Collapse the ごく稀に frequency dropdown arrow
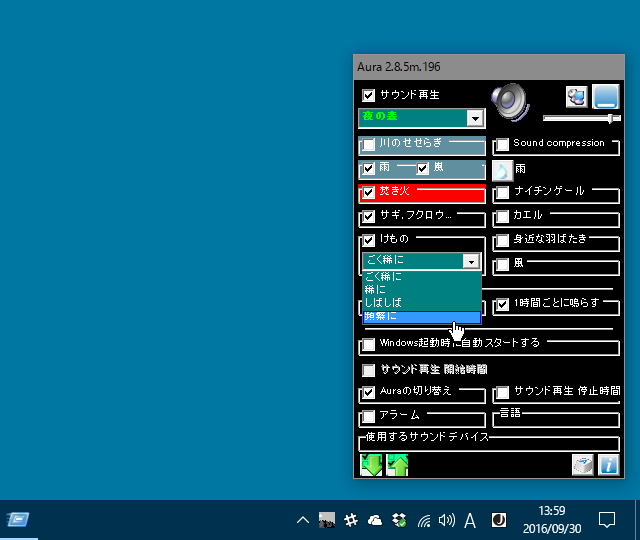Screen dimensions: 640x540 (x=471, y=261)
